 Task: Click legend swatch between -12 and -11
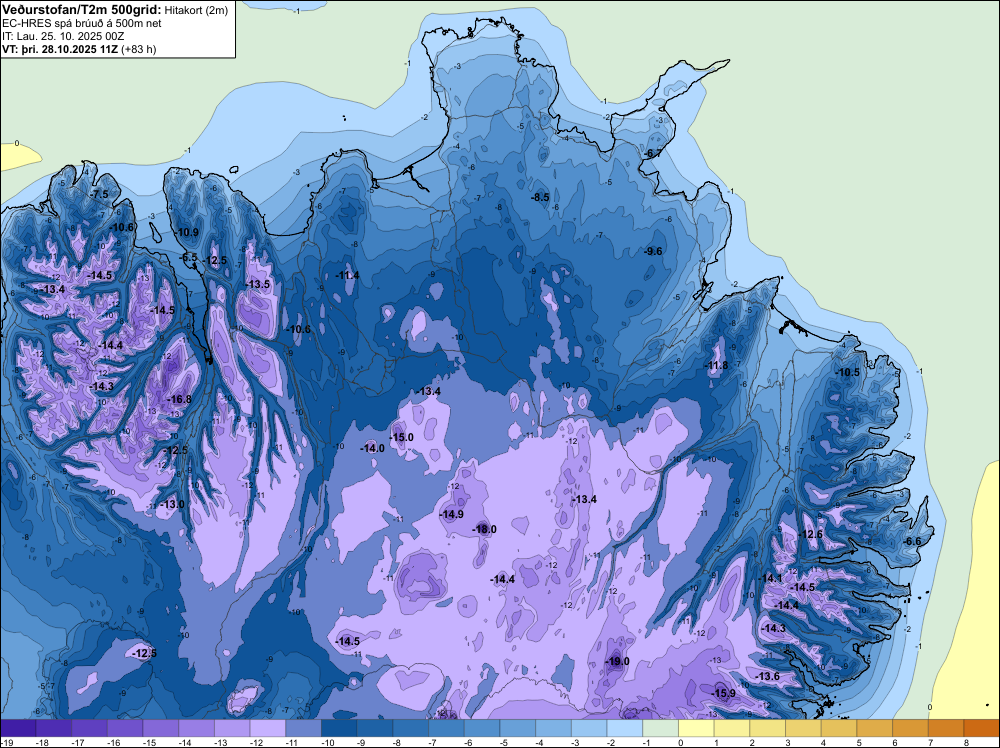(x=268, y=728)
